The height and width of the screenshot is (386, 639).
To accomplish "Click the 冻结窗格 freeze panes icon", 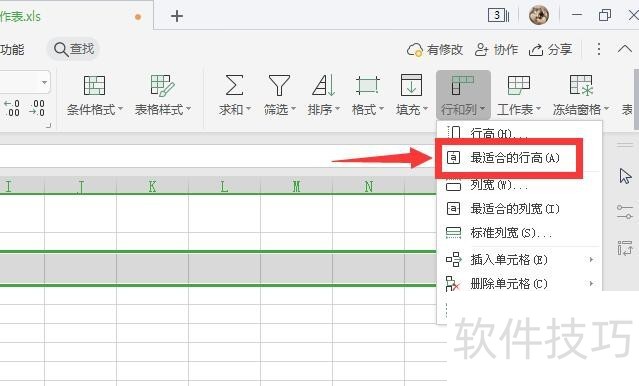I will pyautogui.click(x=581, y=85).
